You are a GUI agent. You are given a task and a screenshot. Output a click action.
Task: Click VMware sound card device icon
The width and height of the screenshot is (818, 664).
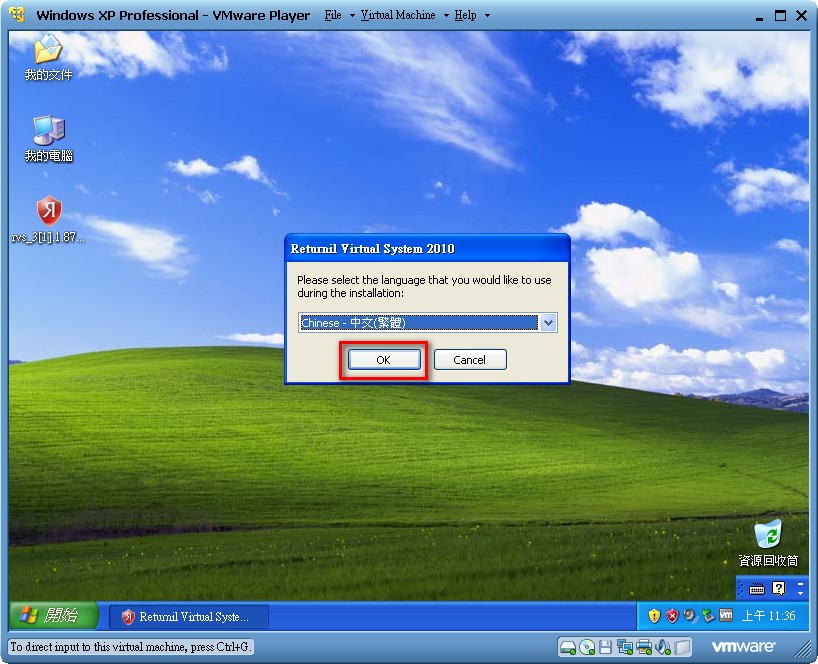pos(663,647)
